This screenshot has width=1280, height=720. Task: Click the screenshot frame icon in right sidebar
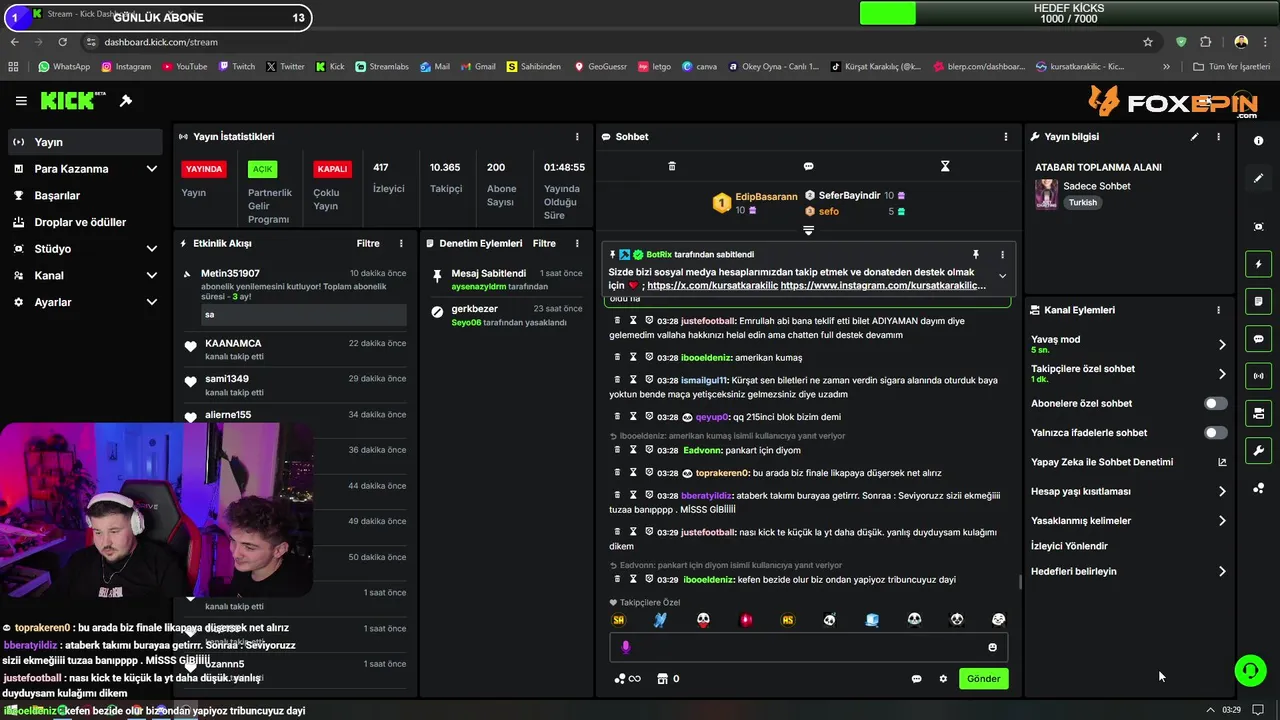[x=1258, y=227]
